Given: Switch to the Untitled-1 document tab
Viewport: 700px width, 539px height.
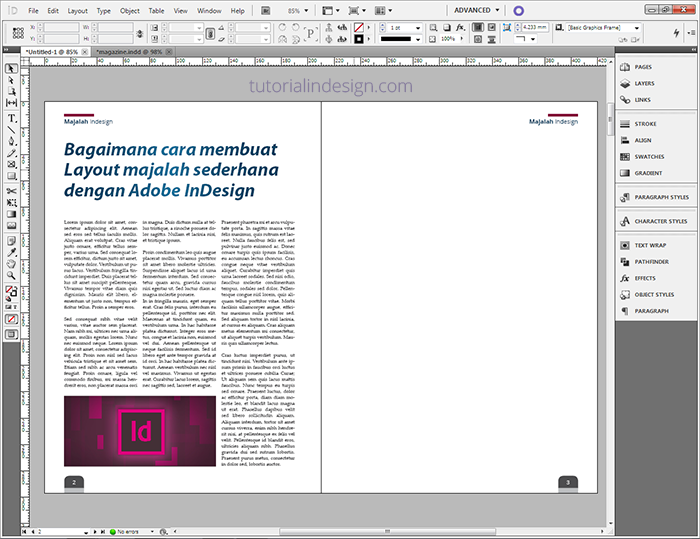Looking at the screenshot, I should [x=55, y=52].
